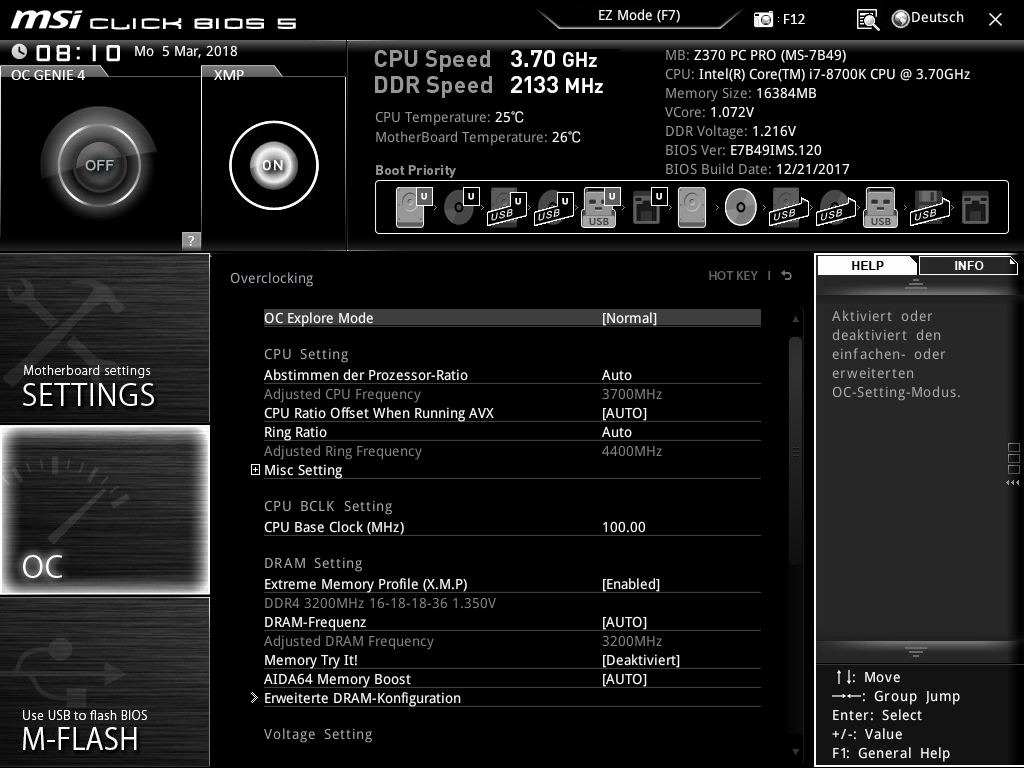This screenshot has height=768, width=1024.
Task: Click the help panel top collapse handle
Action: coord(916,283)
